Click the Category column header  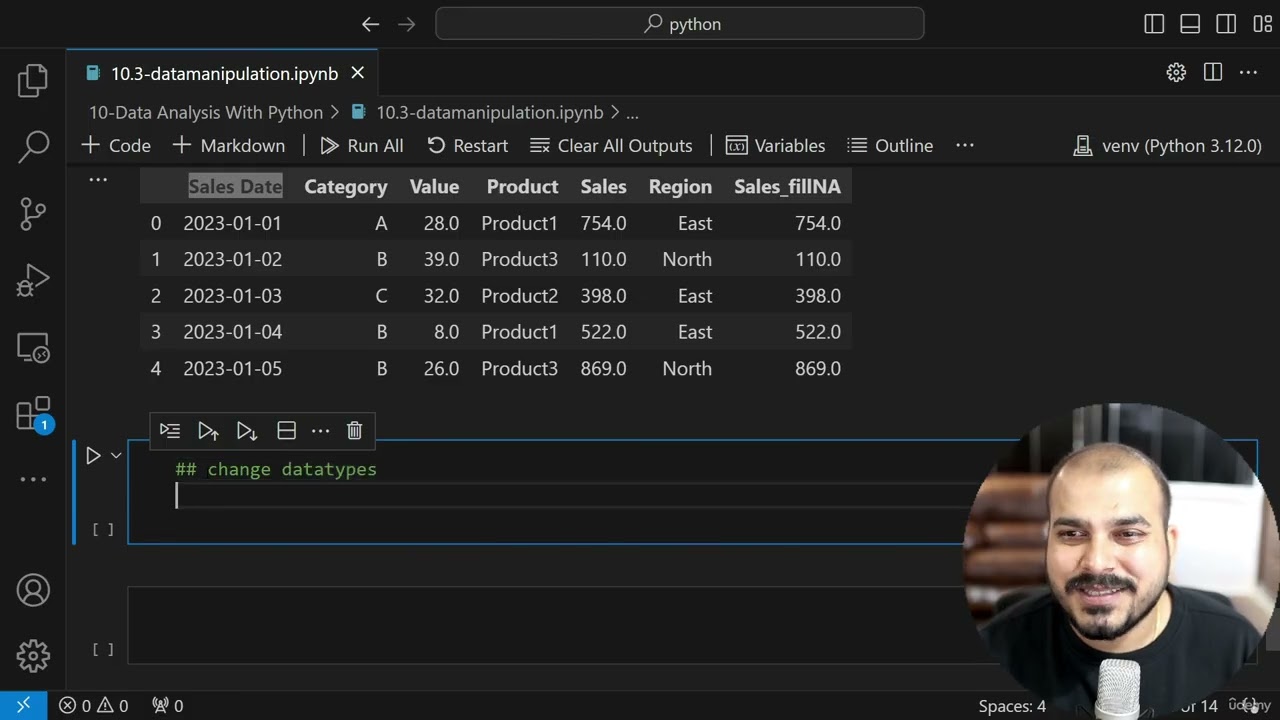(345, 187)
